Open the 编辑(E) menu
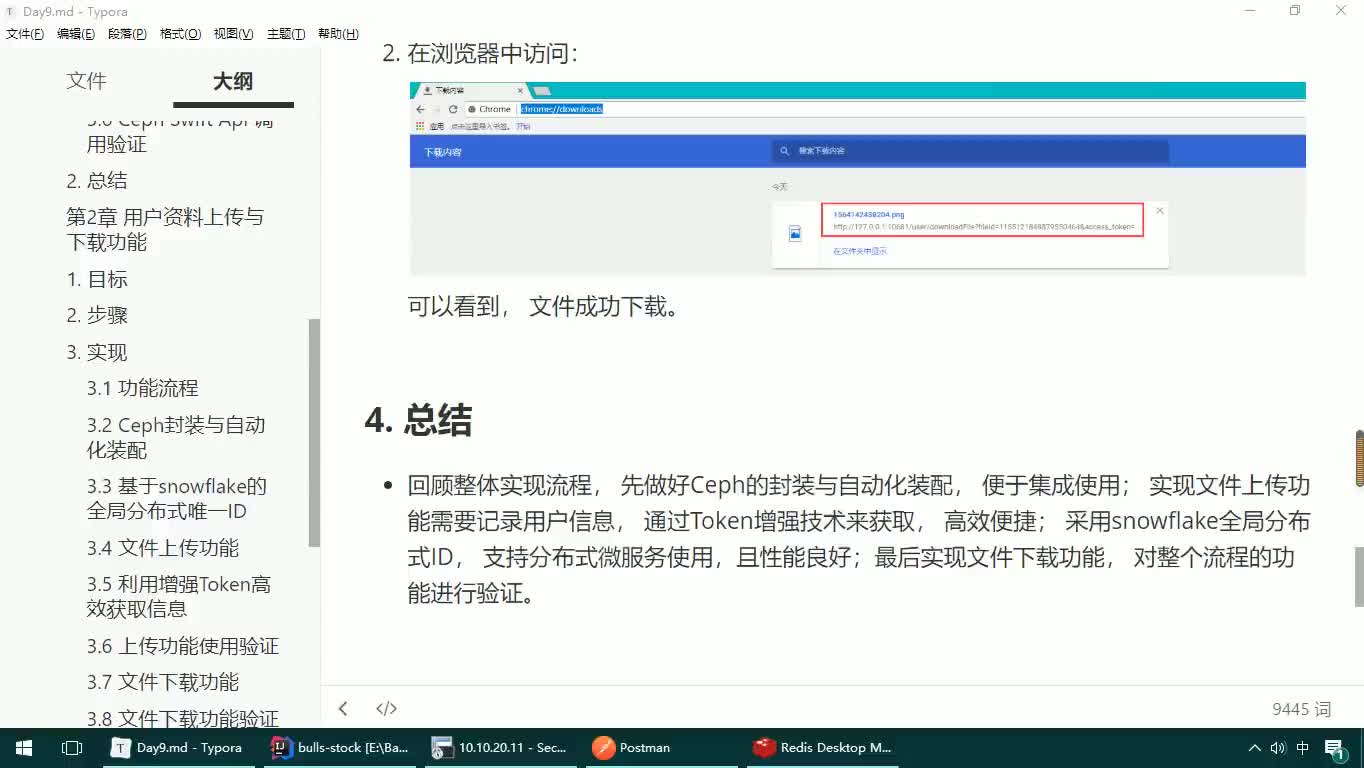Image resolution: width=1364 pixels, height=768 pixels. coord(76,34)
